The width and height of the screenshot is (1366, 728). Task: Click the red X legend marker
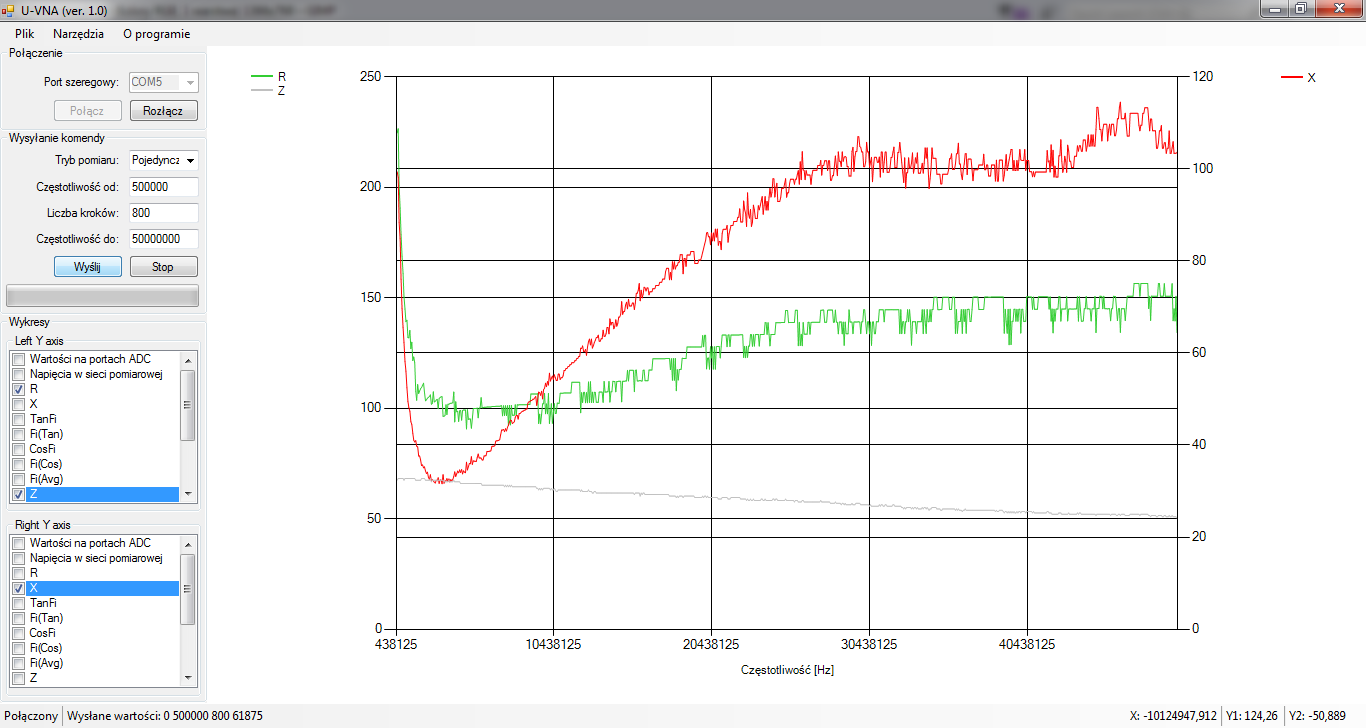(x=1292, y=77)
